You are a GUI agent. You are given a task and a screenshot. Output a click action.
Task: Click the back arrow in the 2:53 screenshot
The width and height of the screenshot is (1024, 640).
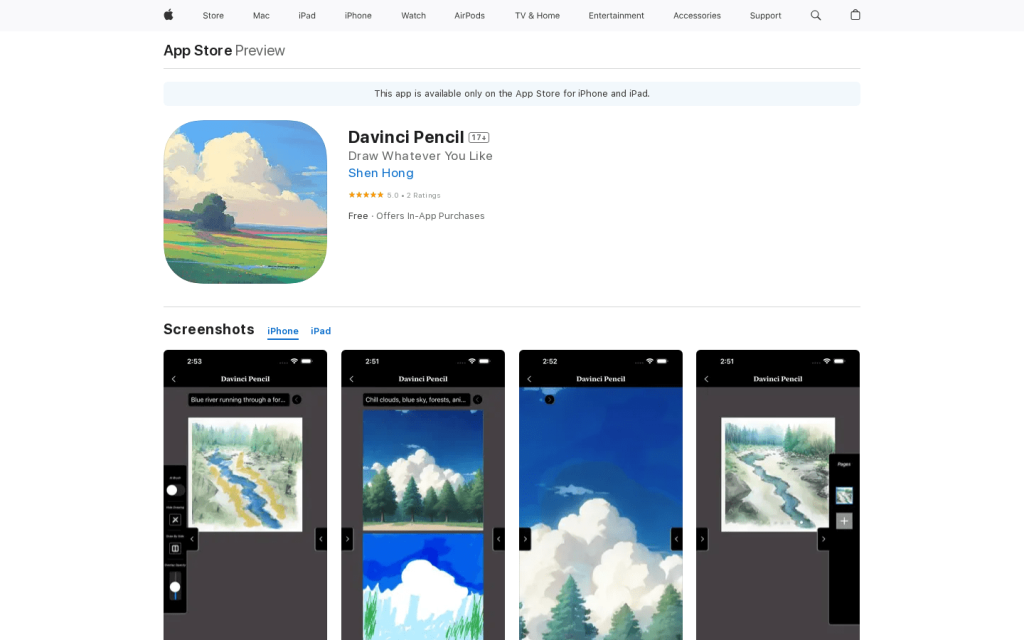pos(174,379)
